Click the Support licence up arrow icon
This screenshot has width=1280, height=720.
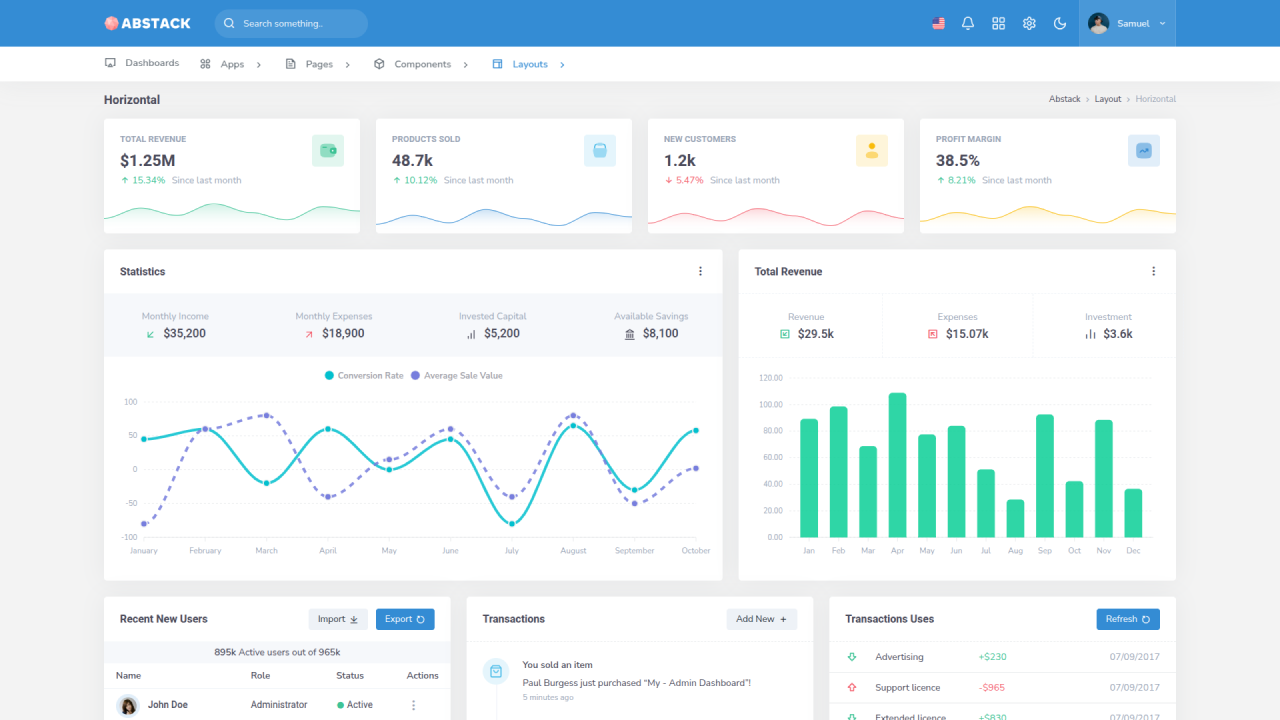(852, 688)
